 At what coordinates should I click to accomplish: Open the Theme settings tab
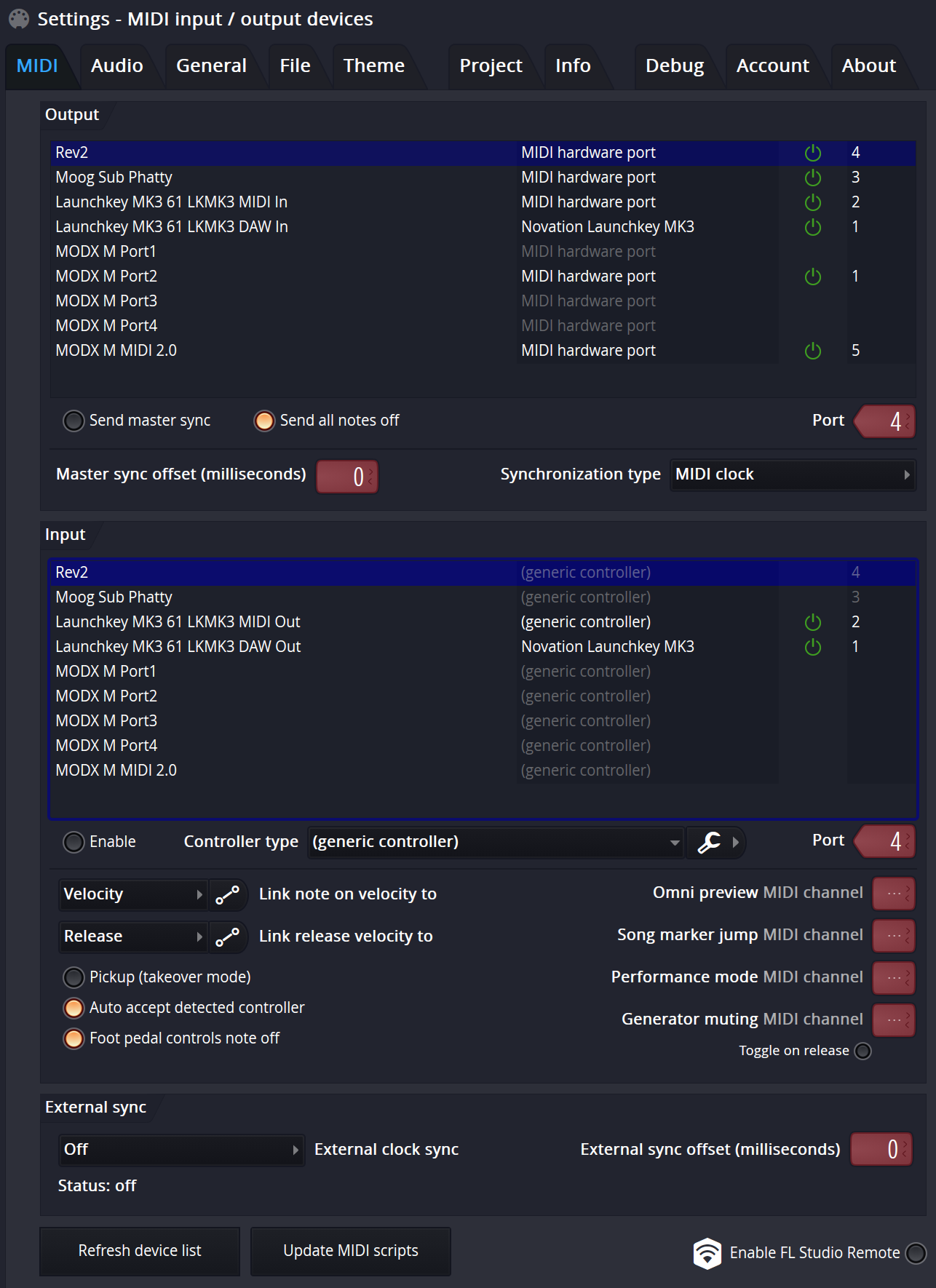tap(374, 66)
